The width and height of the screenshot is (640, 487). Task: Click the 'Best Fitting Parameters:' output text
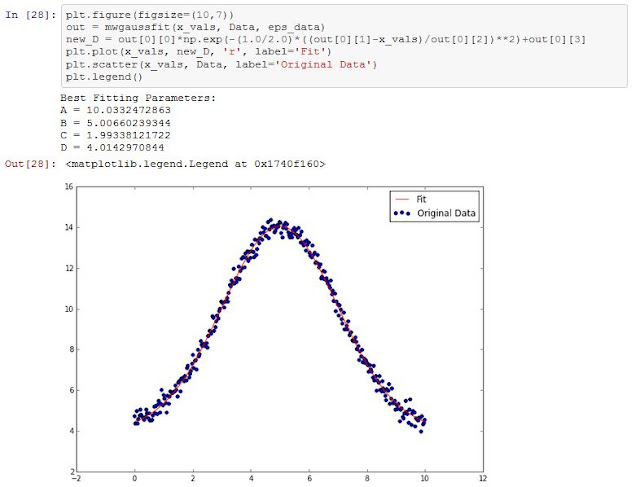(x=138, y=98)
